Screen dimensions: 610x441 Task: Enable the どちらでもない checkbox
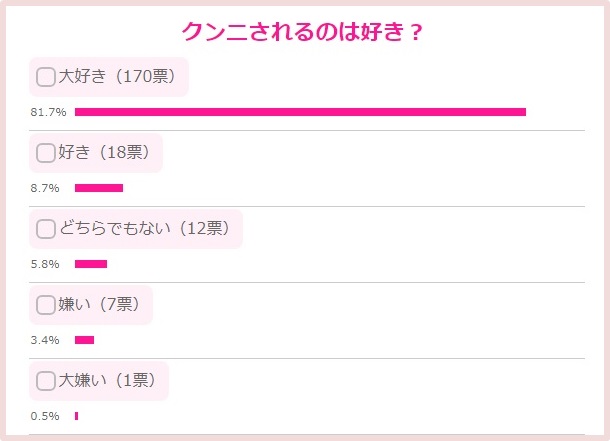pyautogui.click(x=45, y=229)
